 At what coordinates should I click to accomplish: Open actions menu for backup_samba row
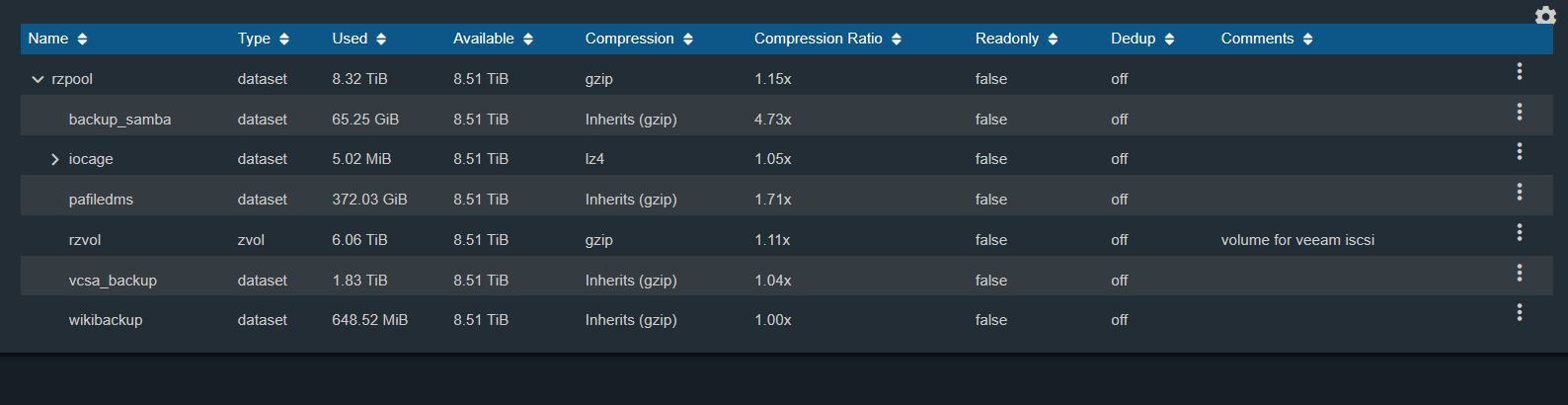1520,112
